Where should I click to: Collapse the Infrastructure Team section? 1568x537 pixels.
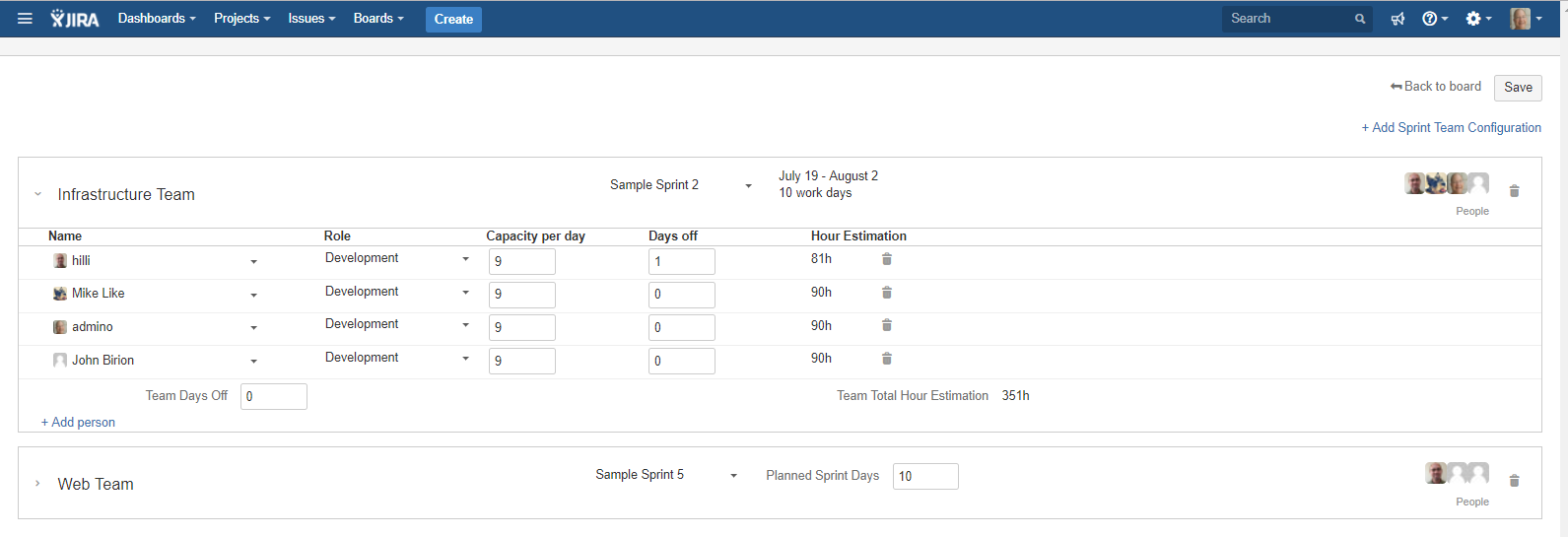(37, 195)
